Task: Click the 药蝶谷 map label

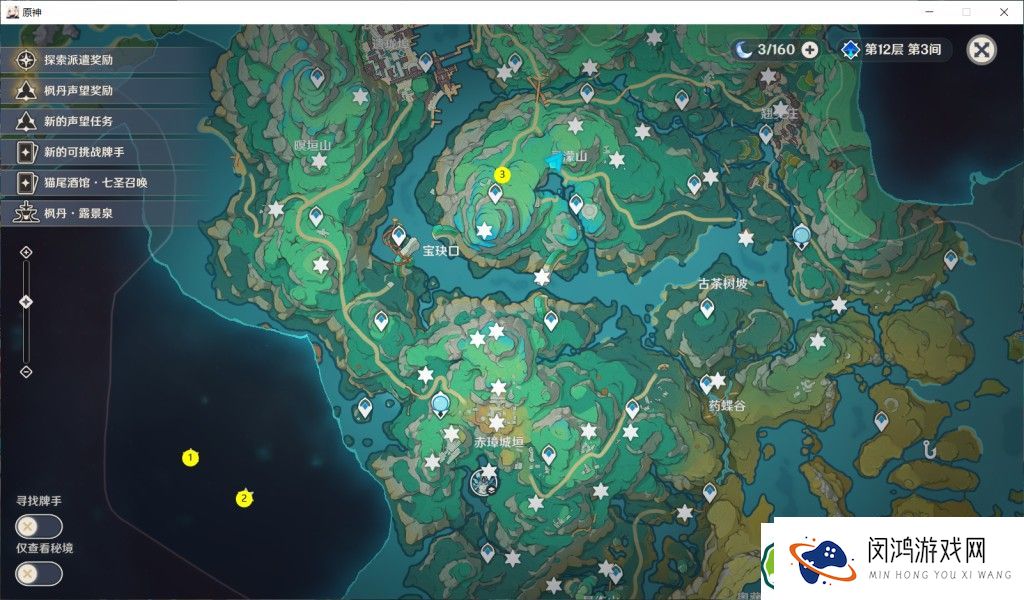Action: tap(727, 405)
